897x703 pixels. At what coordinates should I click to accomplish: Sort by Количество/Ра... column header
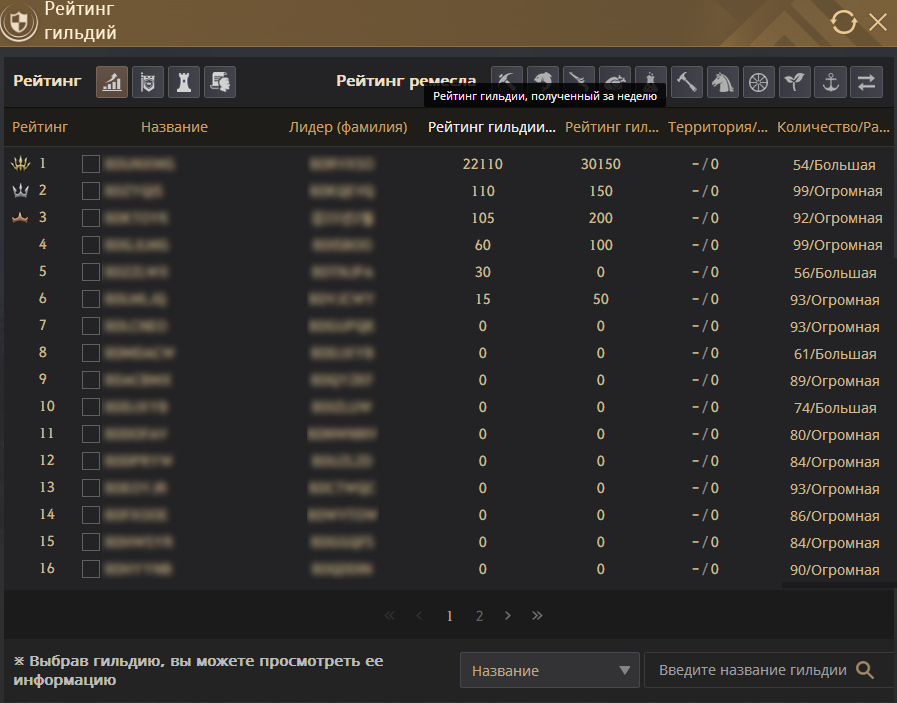tap(833, 127)
